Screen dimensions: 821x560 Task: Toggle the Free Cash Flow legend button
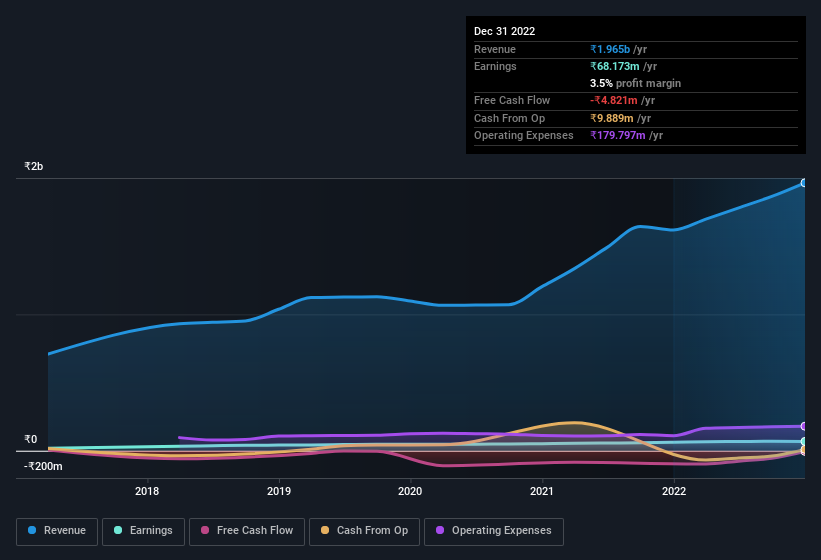[x=247, y=531]
